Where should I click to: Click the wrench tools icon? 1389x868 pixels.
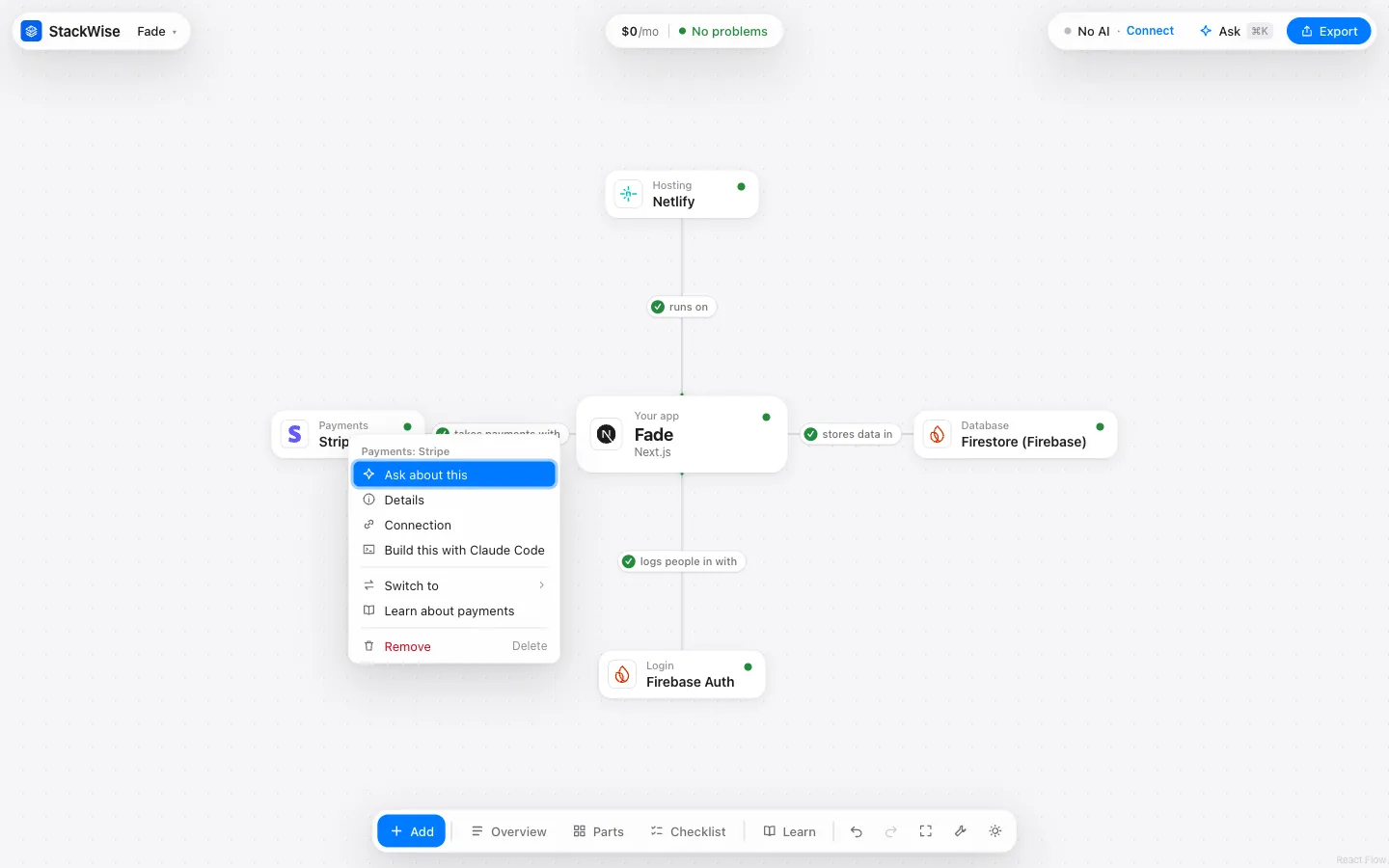click(961, 831)
